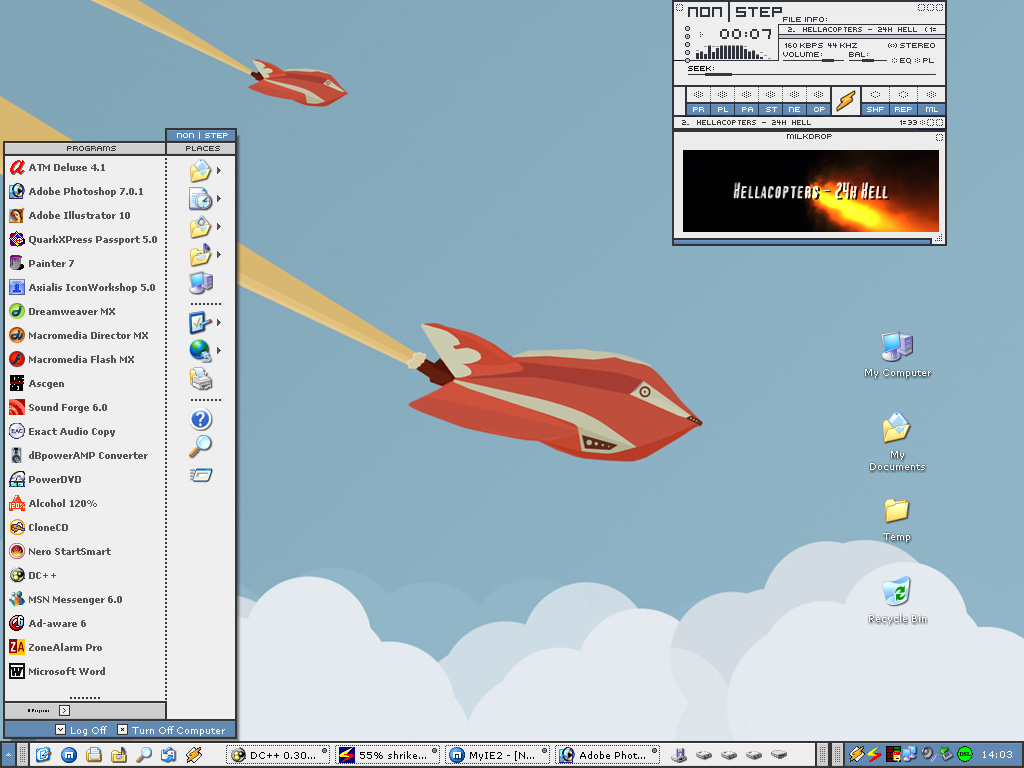Open Printers icon in Places column

[200, 379]
